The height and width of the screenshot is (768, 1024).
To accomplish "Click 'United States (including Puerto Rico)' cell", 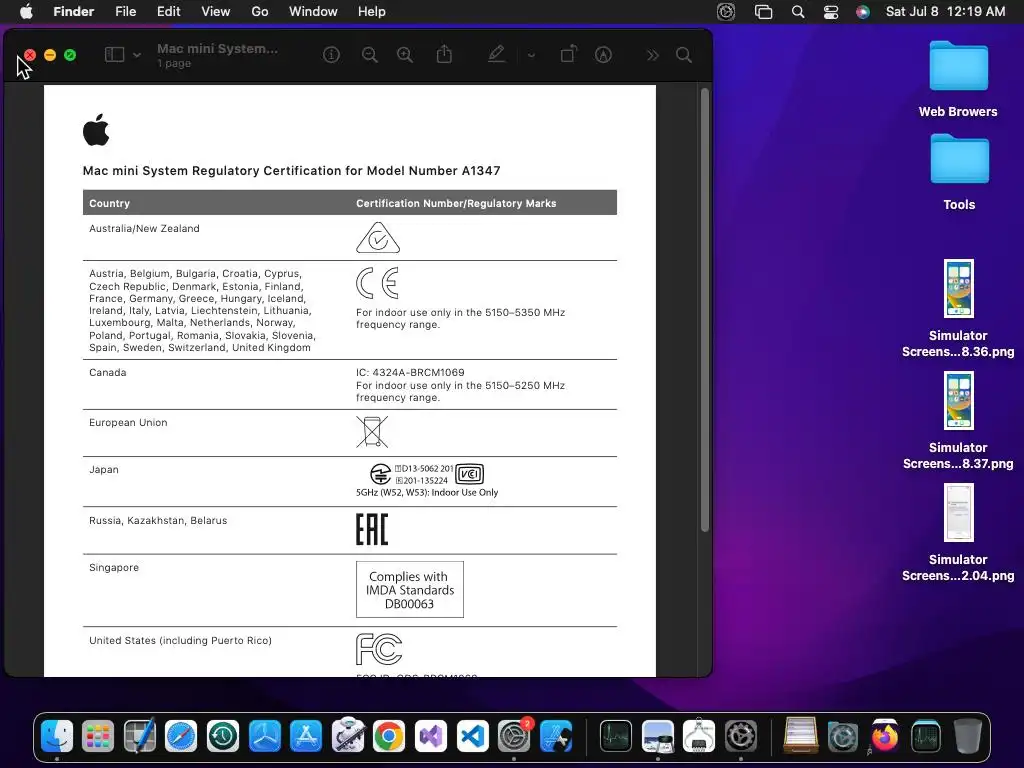I will tap(180, 641).
